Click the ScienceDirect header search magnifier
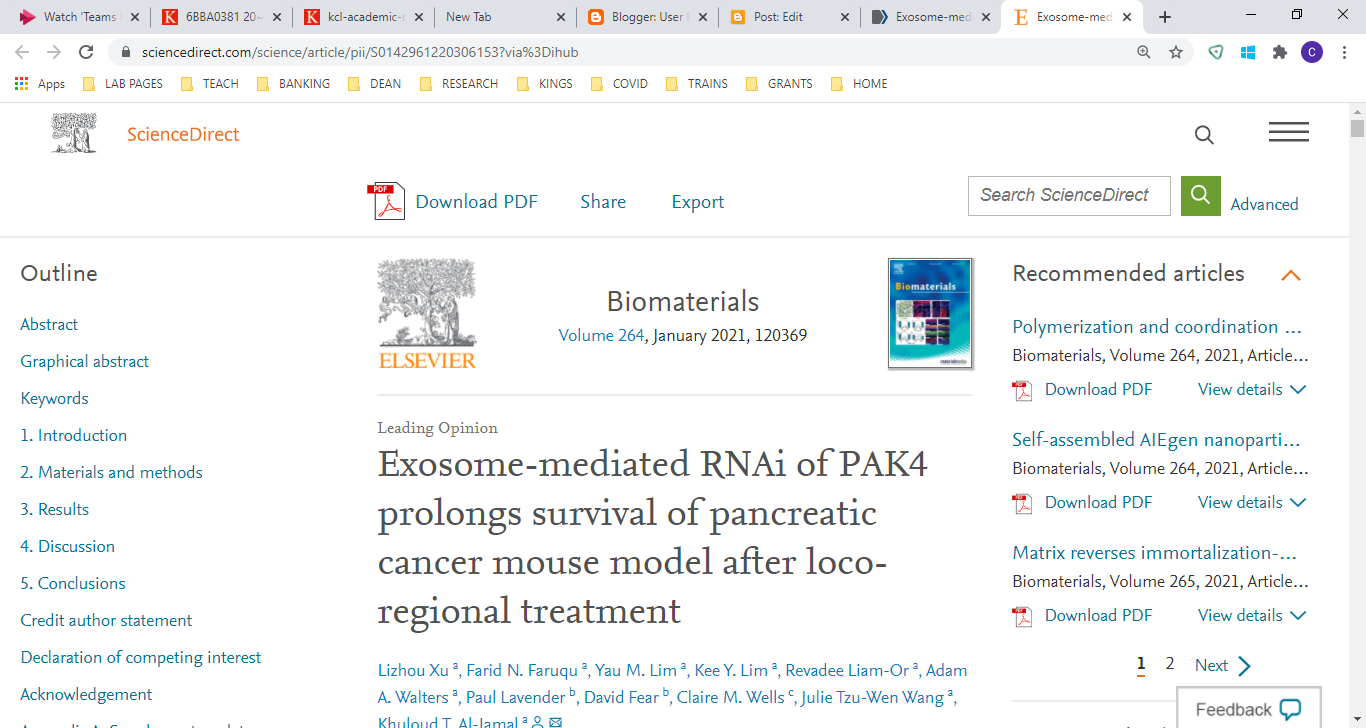This screenshot has width=1366, height=728. (x=1204, y=135)
